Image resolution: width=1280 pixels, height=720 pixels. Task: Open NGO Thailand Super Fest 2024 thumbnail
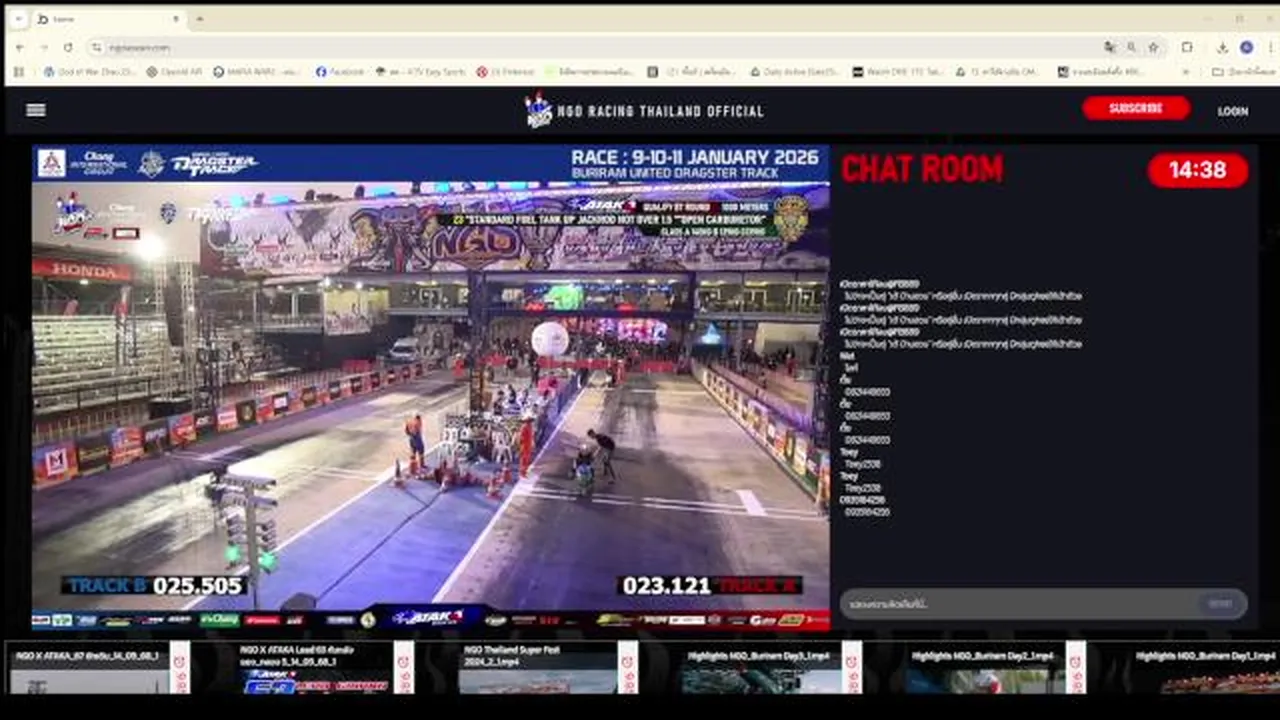click(536, 668)
